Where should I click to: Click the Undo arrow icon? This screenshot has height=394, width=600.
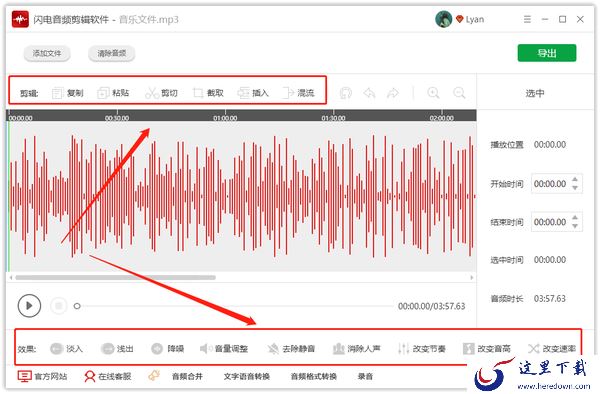[369, 93]
